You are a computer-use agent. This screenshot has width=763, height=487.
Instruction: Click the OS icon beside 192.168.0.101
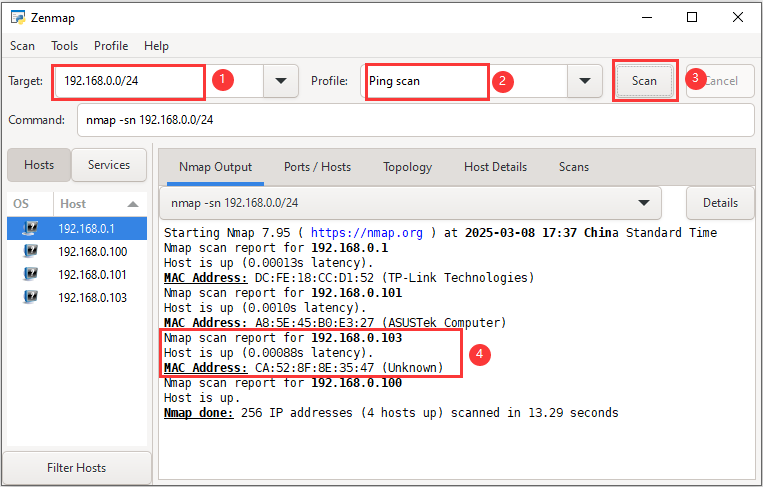30,274
